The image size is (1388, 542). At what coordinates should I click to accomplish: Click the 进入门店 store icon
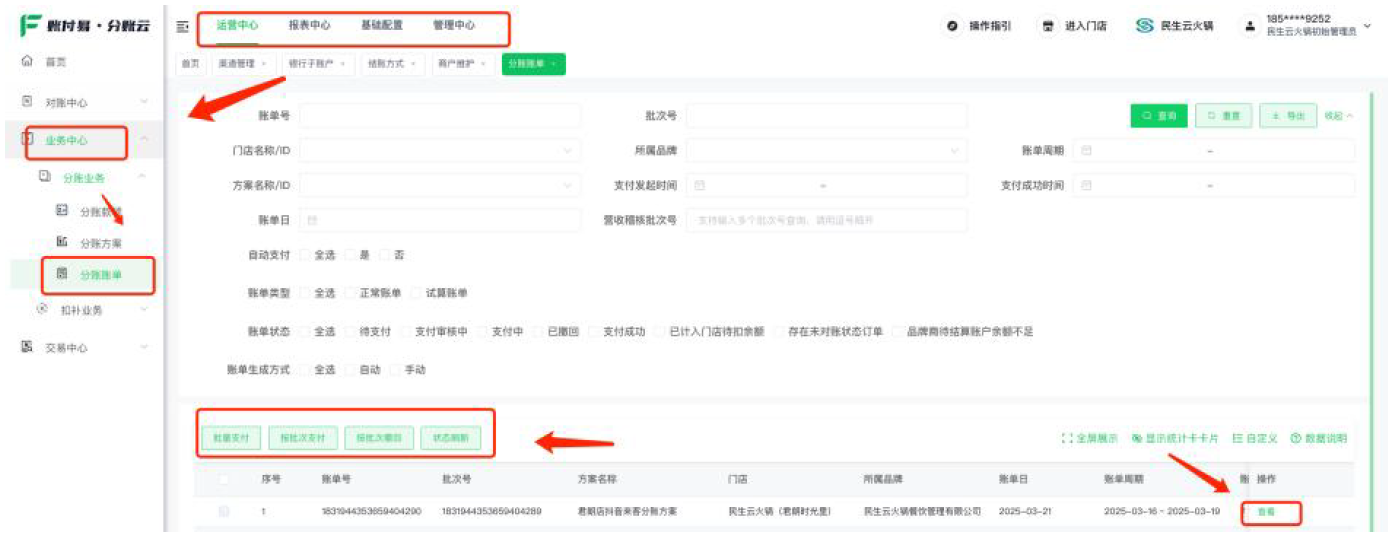(1047, 27)
